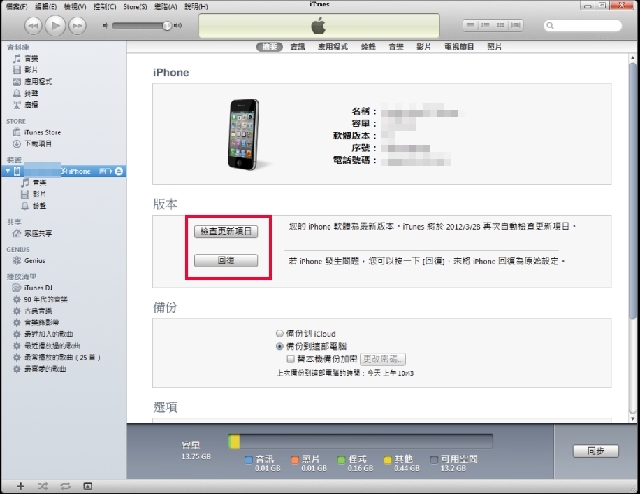Open 影片 under the iPhone device
The image size is (640, 494).
pos(33,194)
